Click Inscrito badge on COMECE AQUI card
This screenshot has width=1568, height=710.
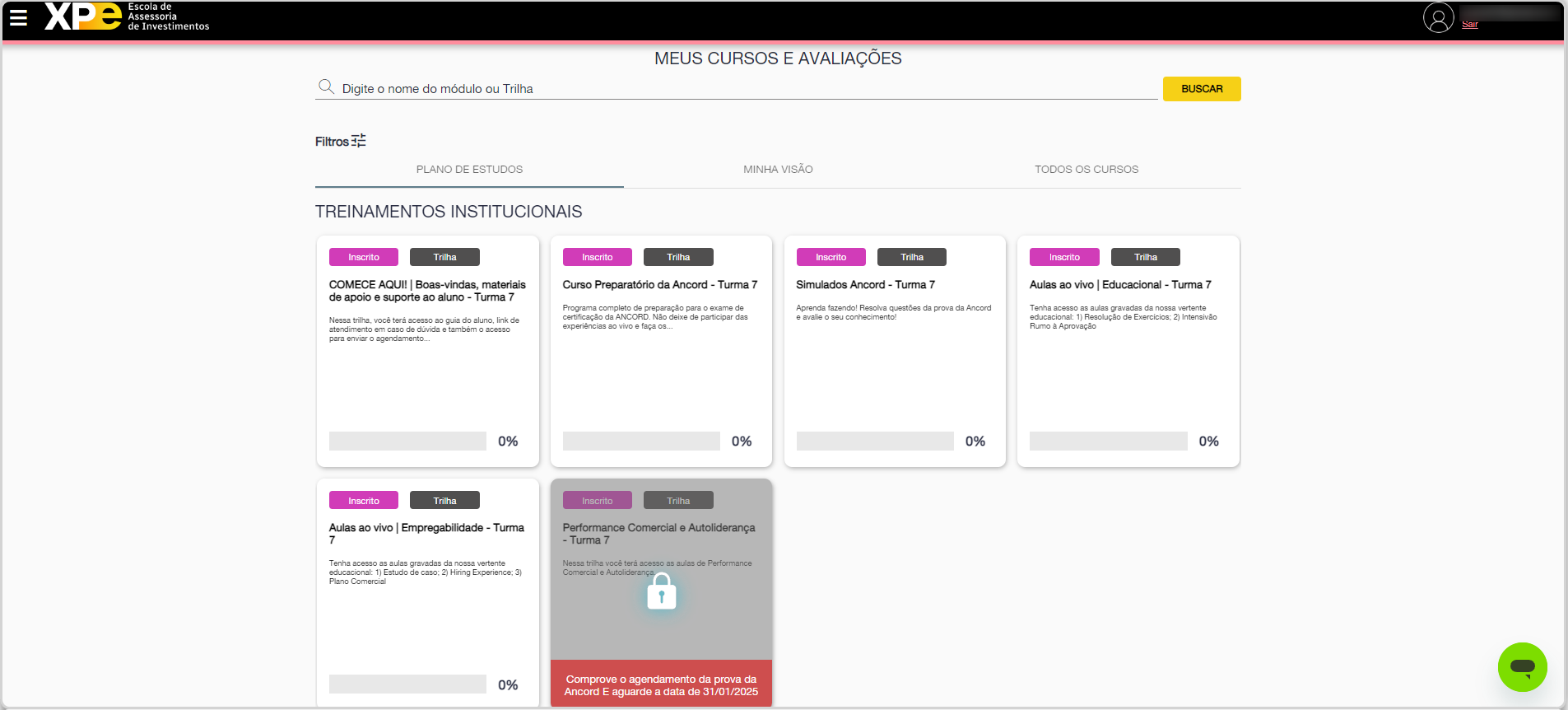364,257
